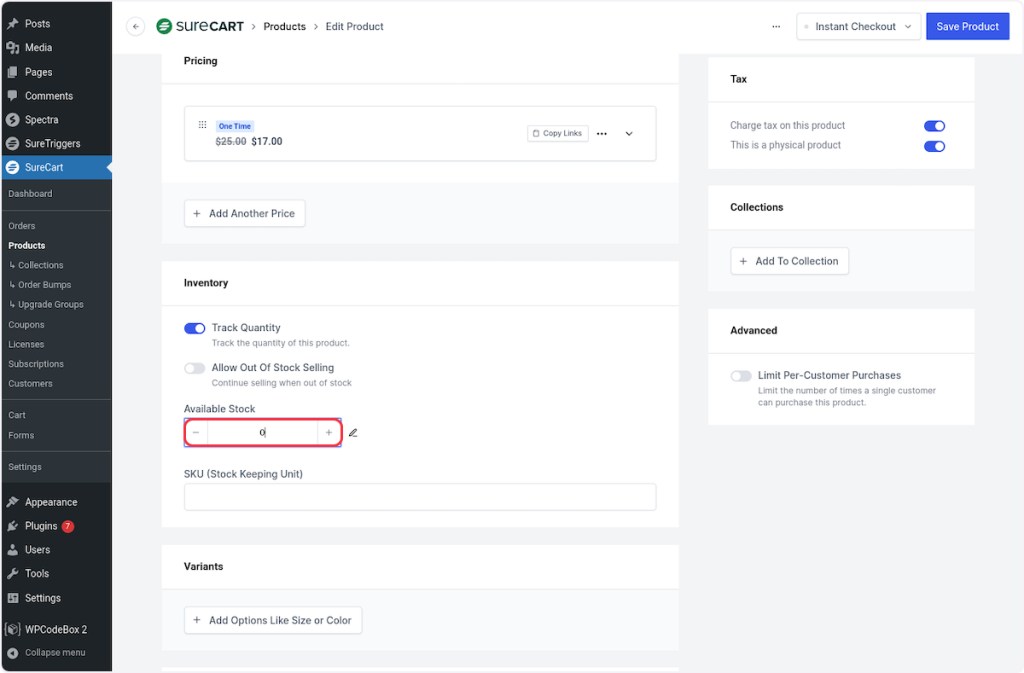Click the minus icon to decrease available stock
The width and height of the screenshot is (1024, 673).
click(x=196, y=432)
